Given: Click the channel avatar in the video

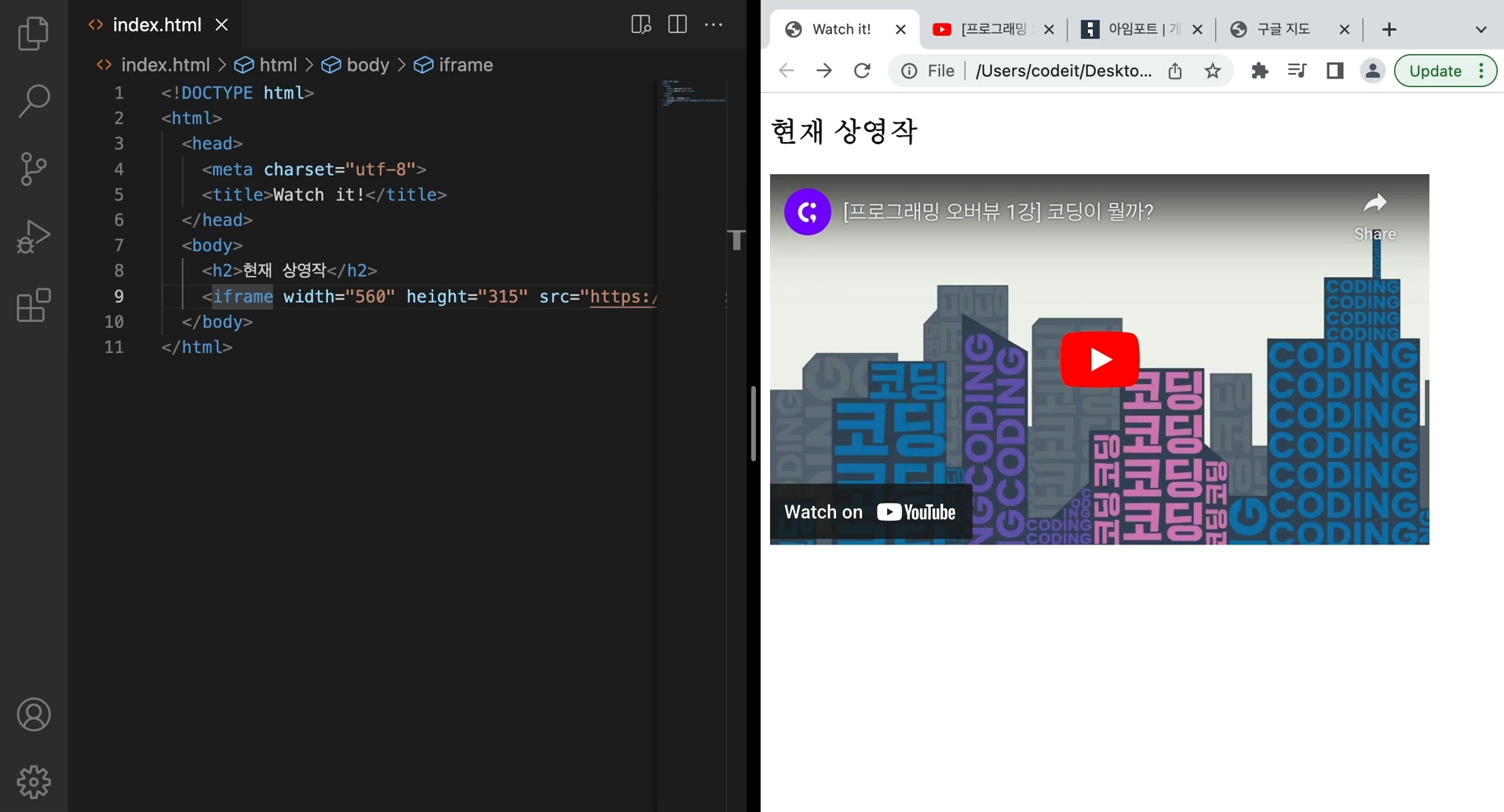Looking at the screenshot, I should click(807, 212).
